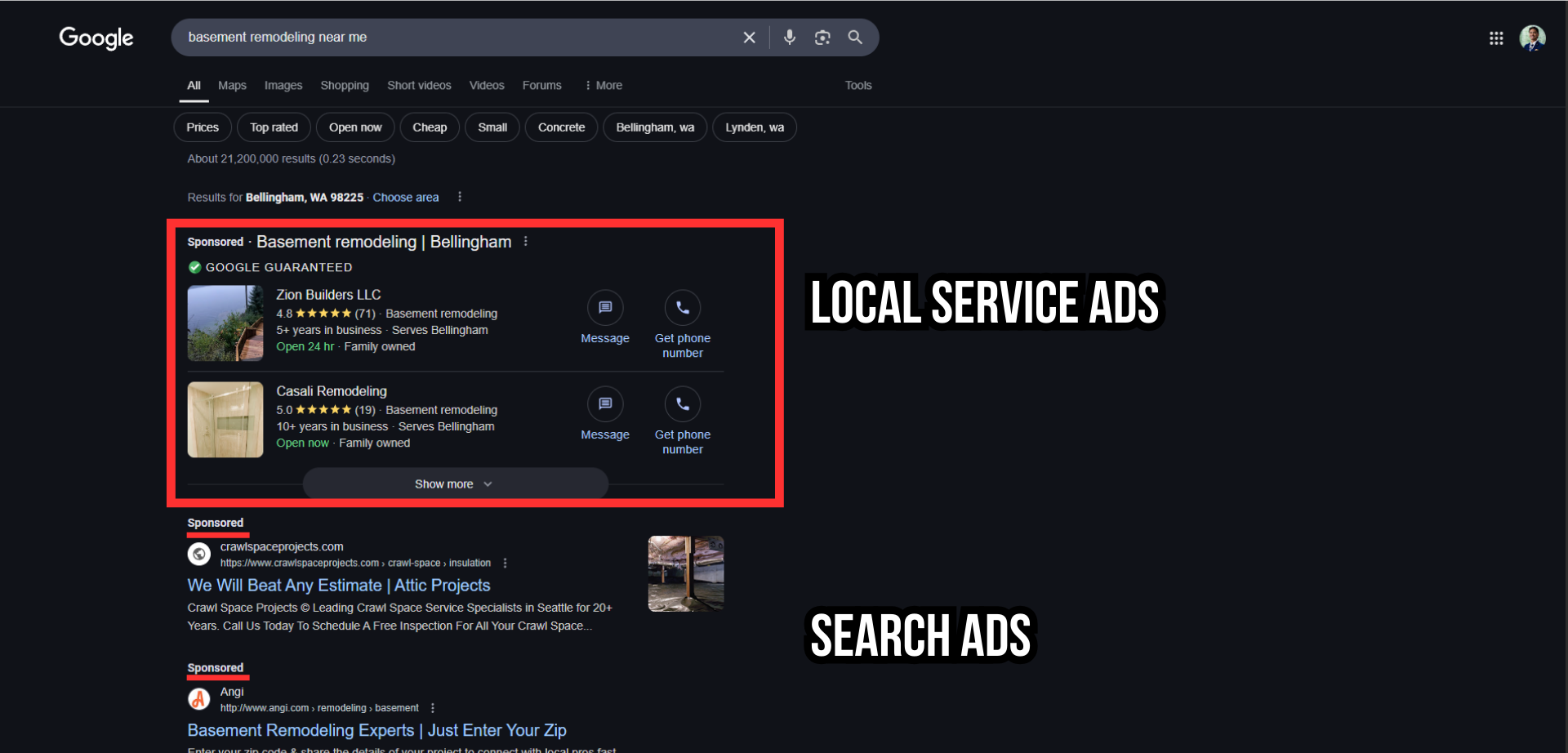Open options dots beside Basement remodeling | Bellingham
The image size is (1568, 753).
526,242
